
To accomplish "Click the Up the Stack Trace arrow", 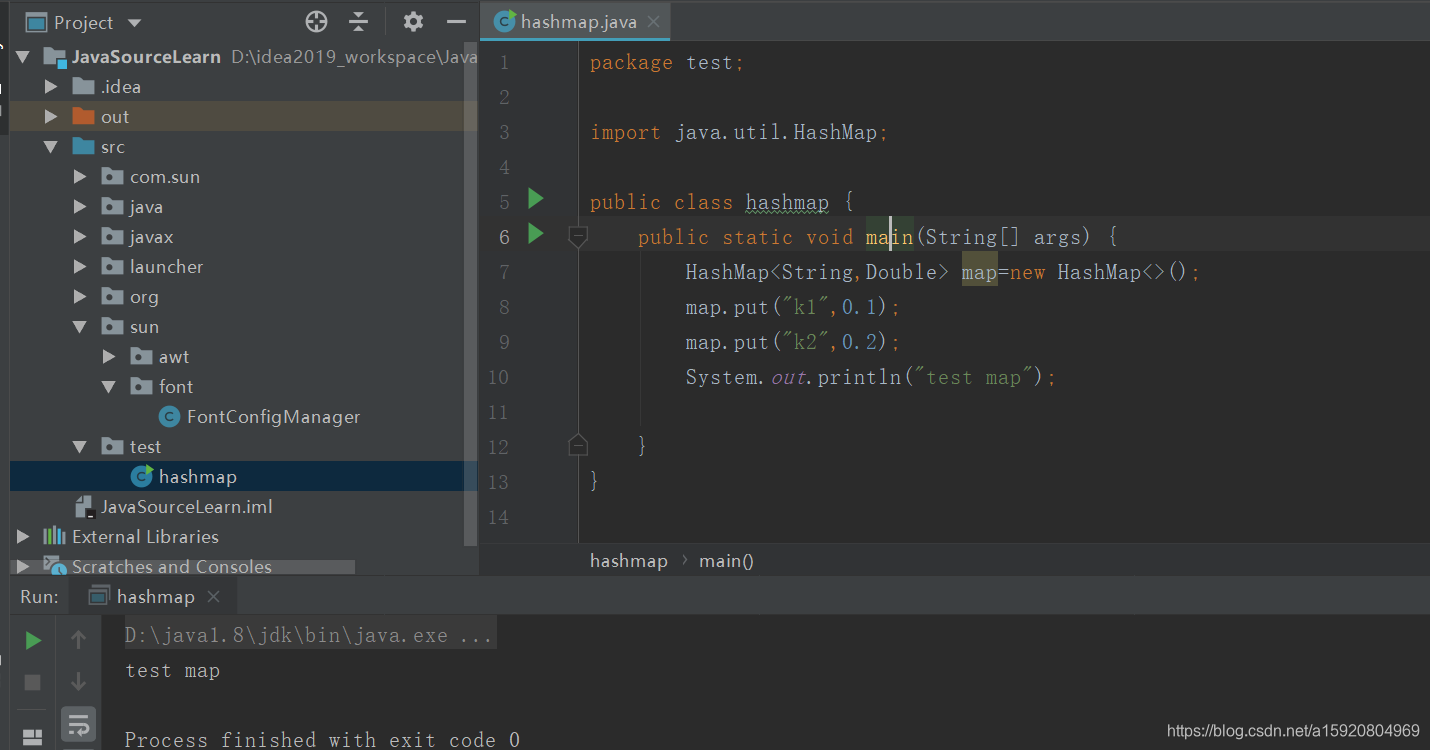I will pyautogui.click(x=78, y=640).
